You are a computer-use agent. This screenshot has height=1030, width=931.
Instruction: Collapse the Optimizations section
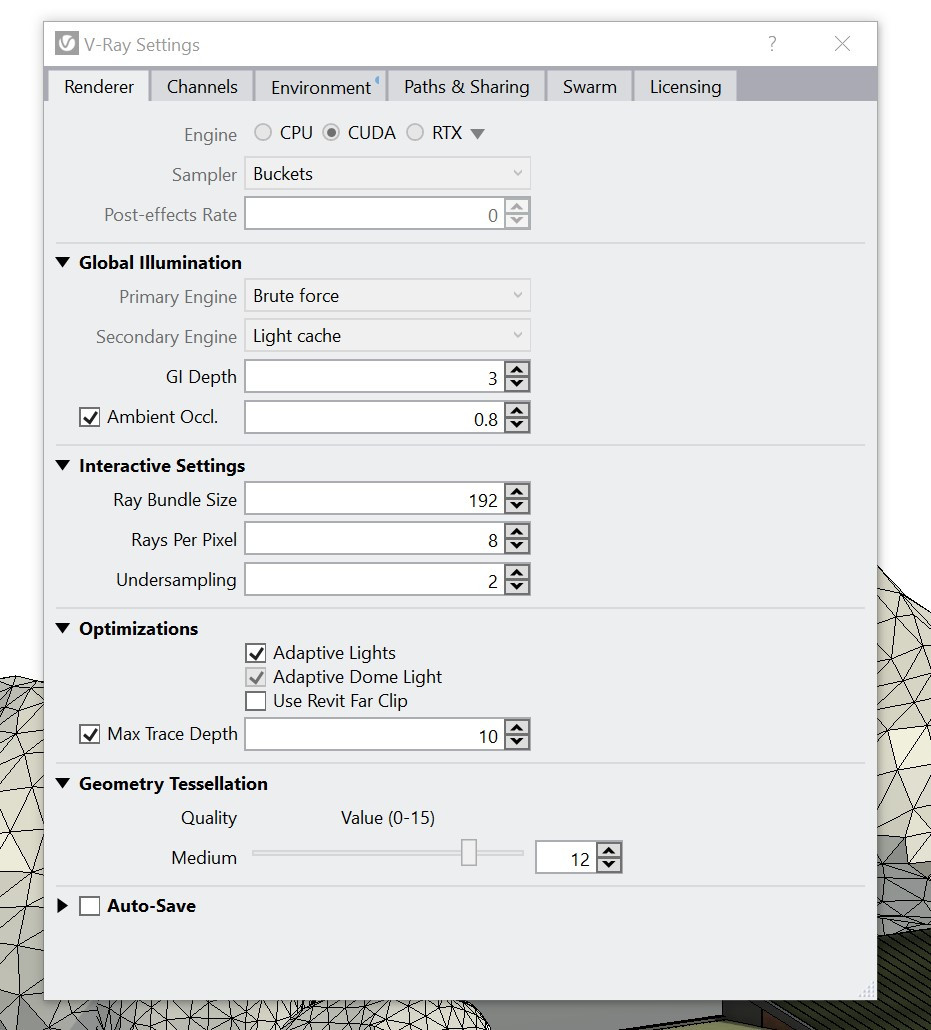pos(63,628)
